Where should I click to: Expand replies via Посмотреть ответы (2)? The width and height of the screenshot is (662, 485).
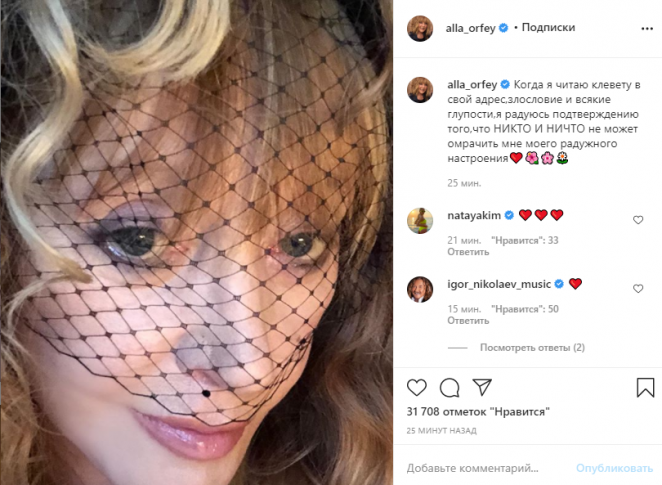(x=532, y=348)
